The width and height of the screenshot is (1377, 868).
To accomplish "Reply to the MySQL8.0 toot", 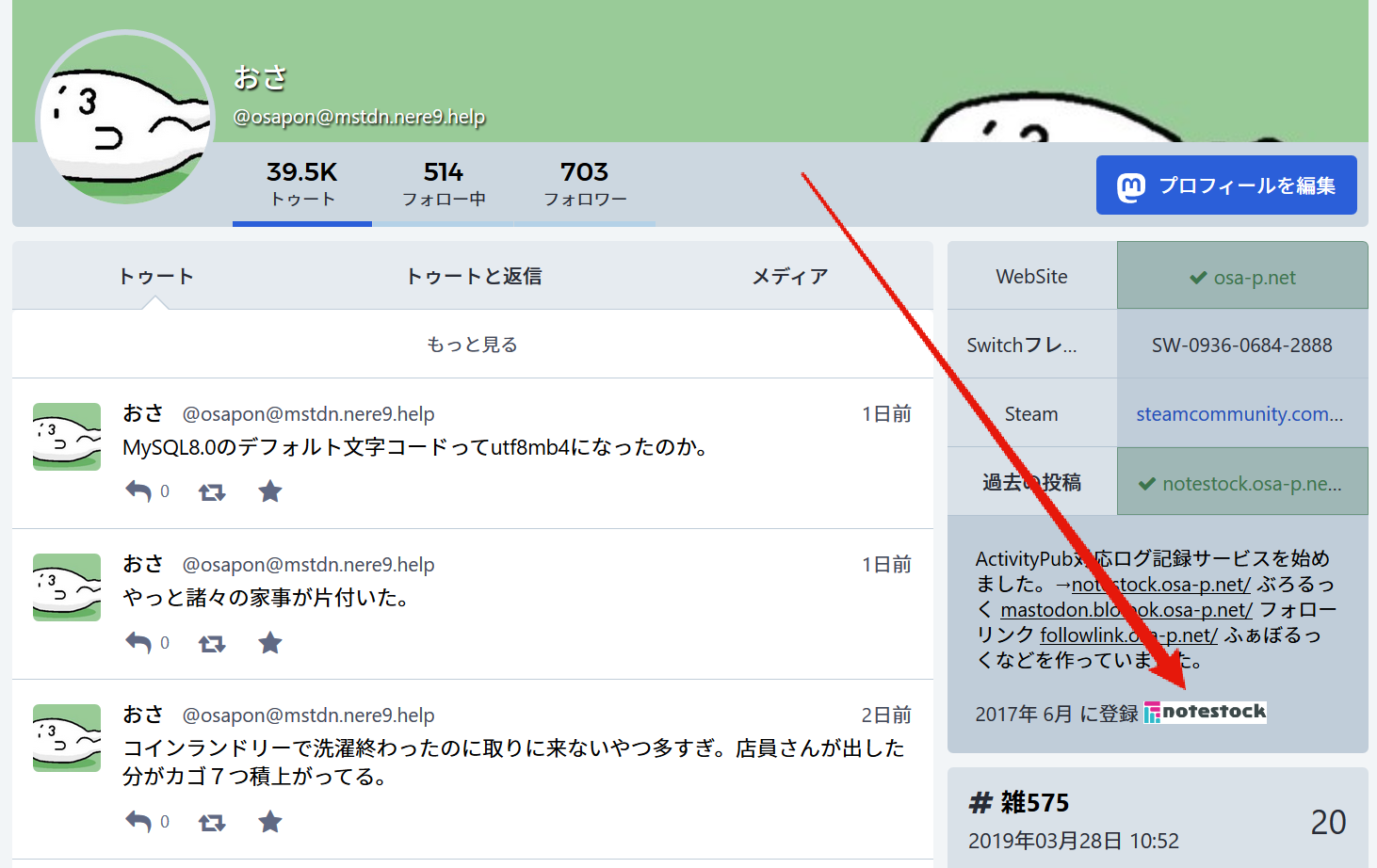I will 139,490.
